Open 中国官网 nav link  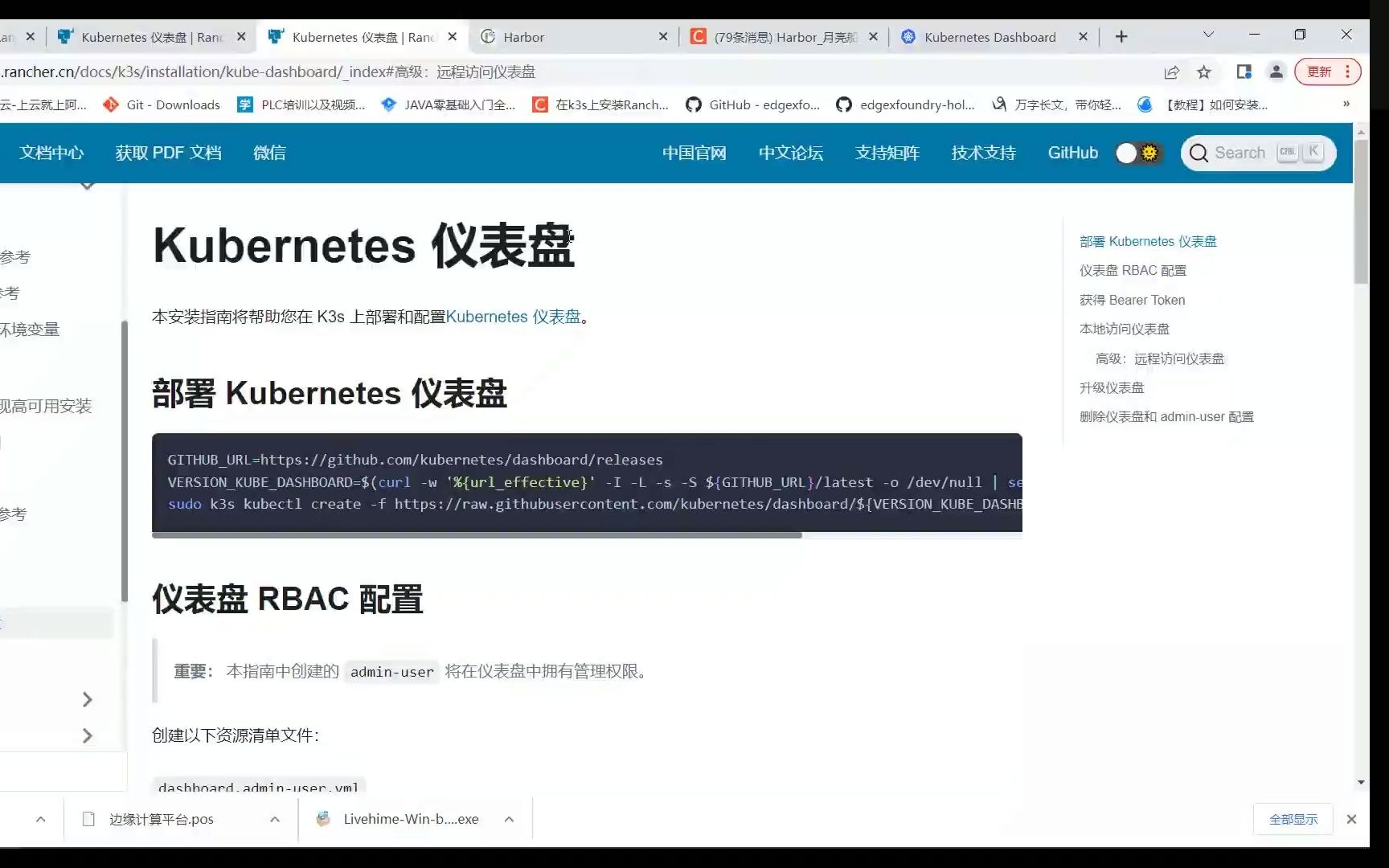pos(694,153)
